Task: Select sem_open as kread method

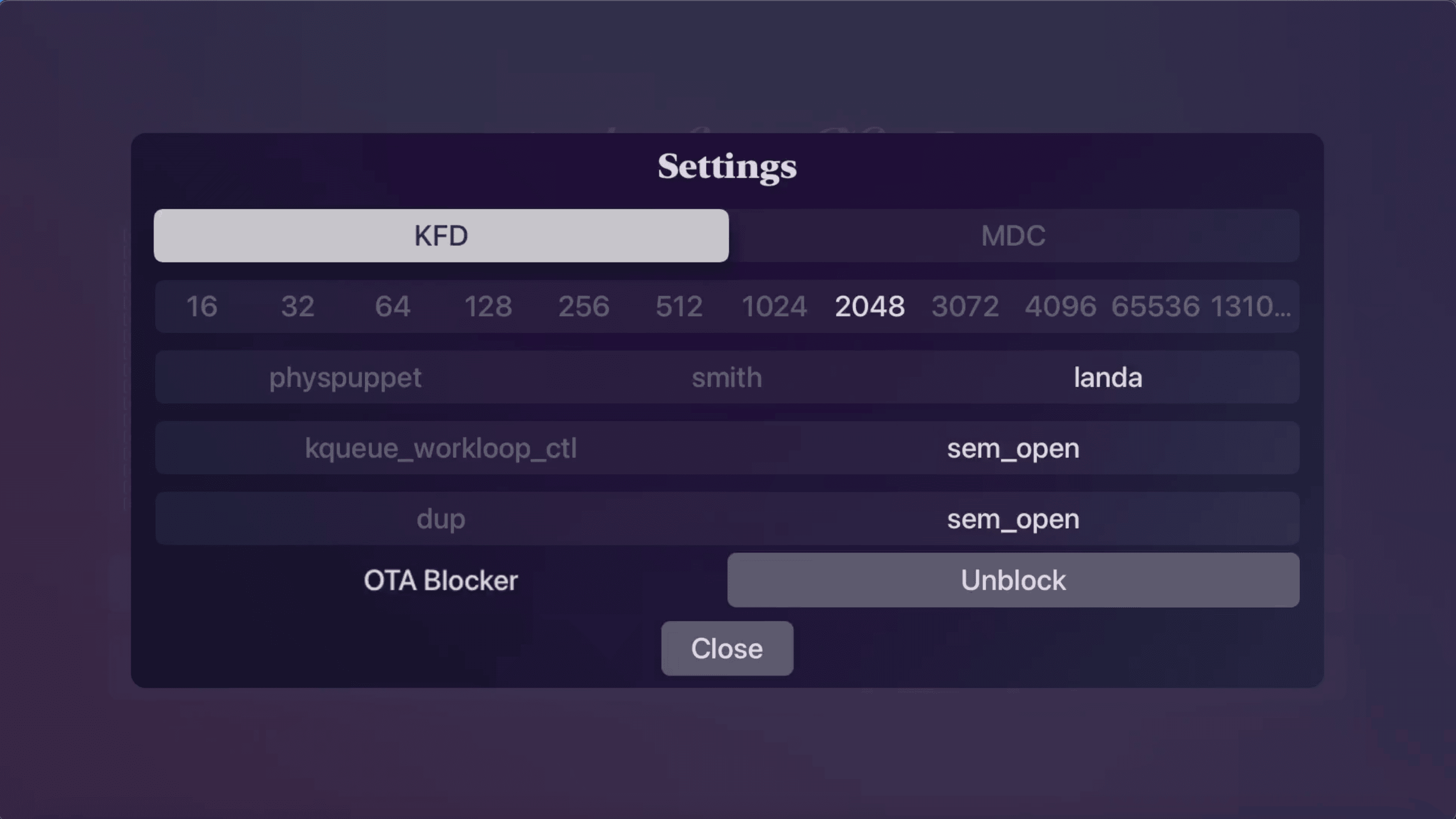Action: click(x=1012, y=448)
